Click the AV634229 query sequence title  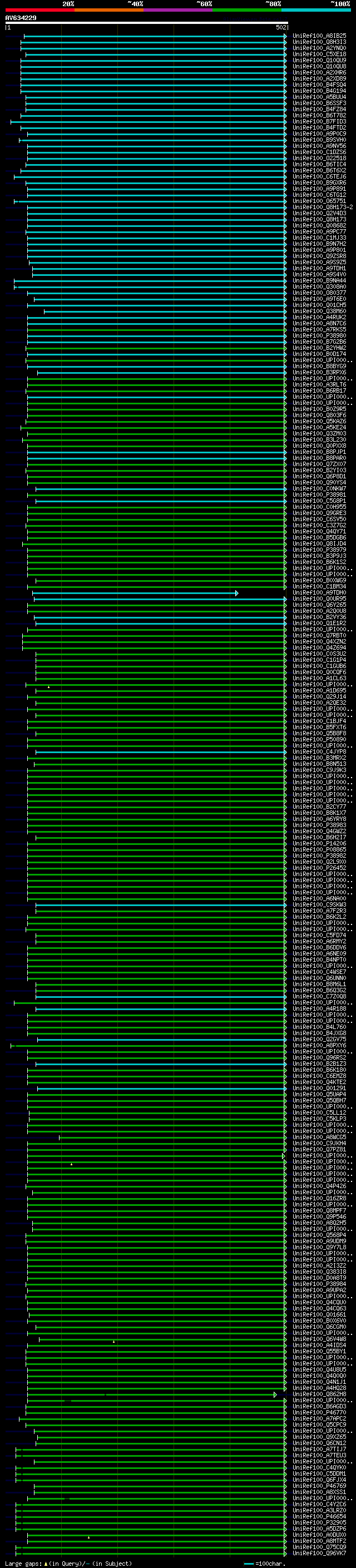pos(21,18)
